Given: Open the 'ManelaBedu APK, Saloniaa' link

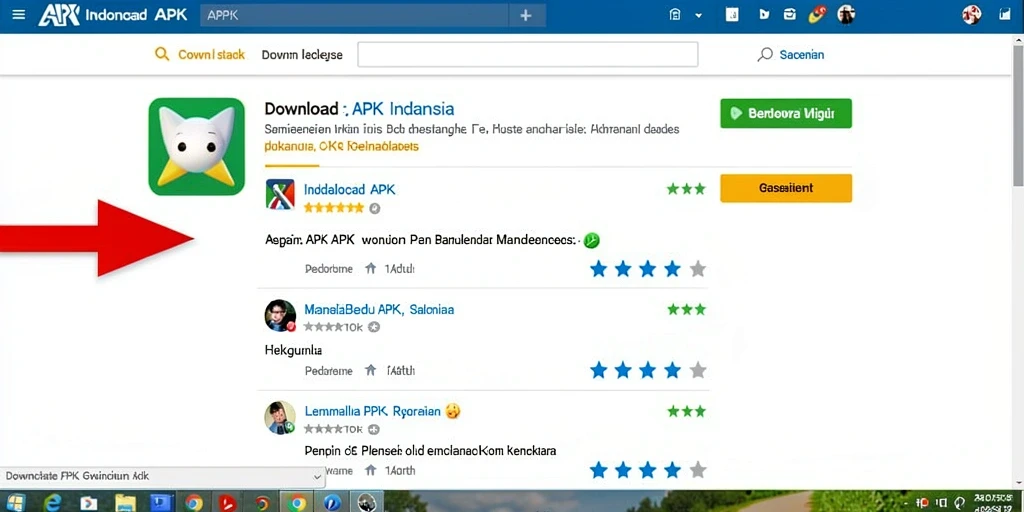Looking at the screenshot, I should pos(379,309).
